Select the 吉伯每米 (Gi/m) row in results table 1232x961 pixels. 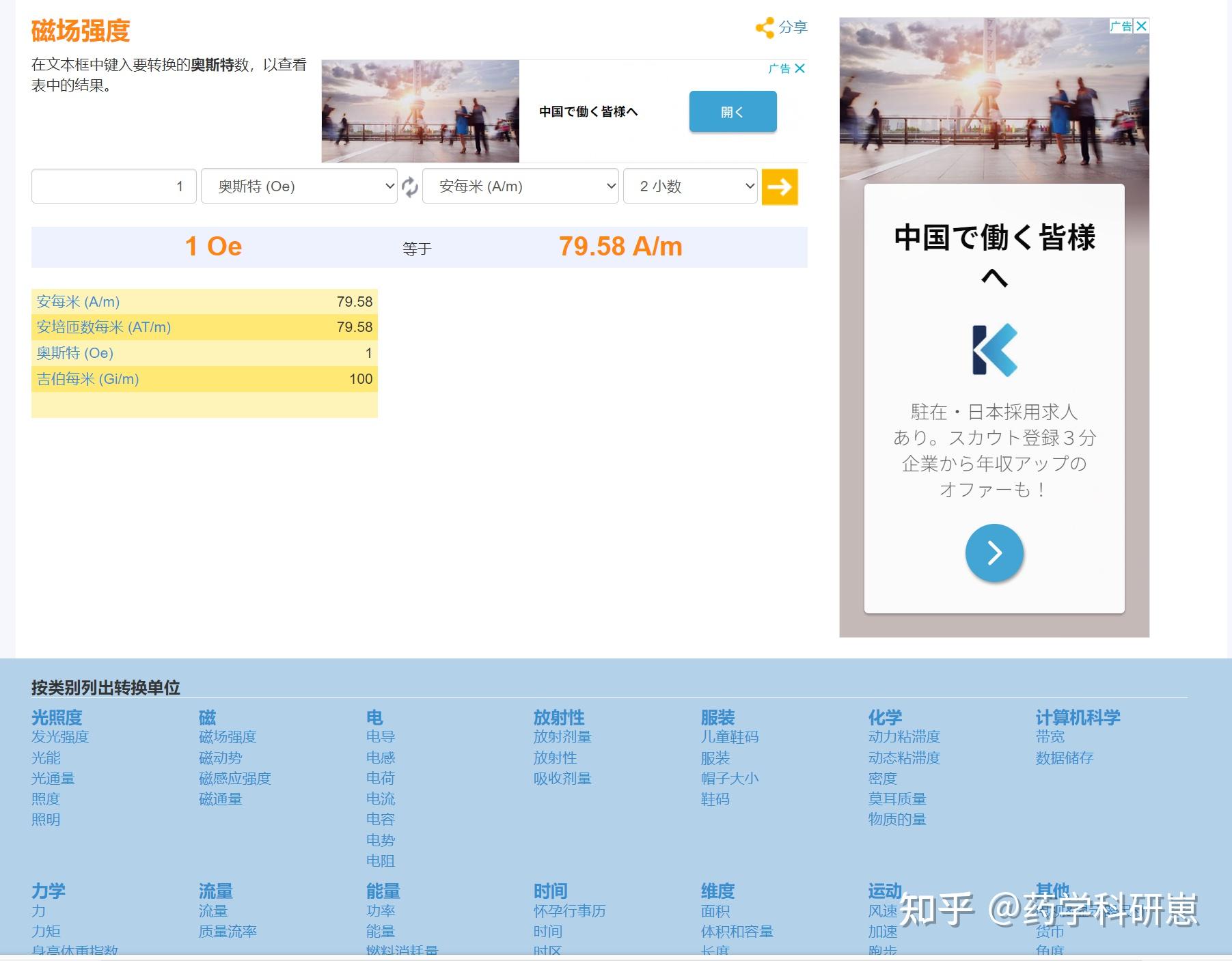tap(204, 378)
